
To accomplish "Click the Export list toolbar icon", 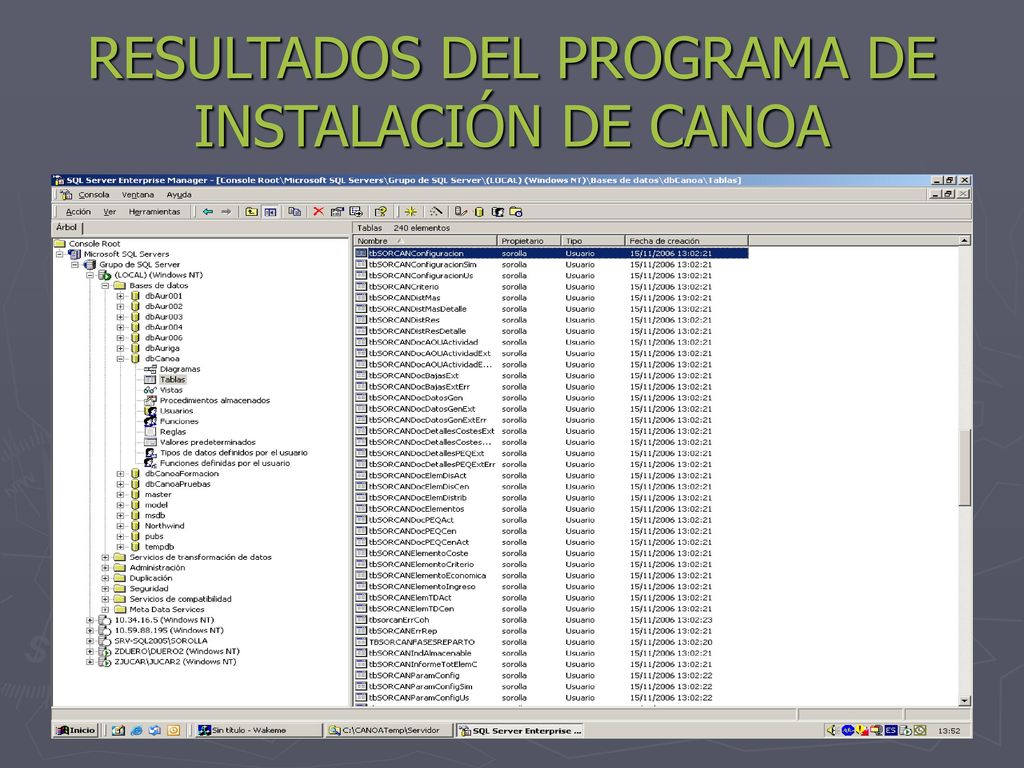I will pyautogui.click(x=356, y=212).
